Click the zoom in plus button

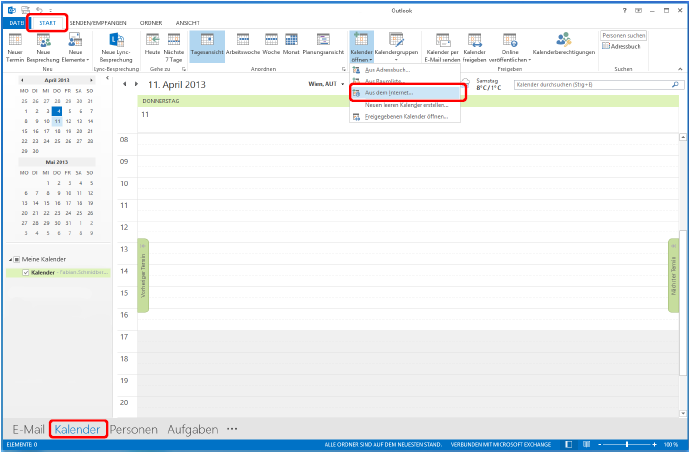[655, 445]
